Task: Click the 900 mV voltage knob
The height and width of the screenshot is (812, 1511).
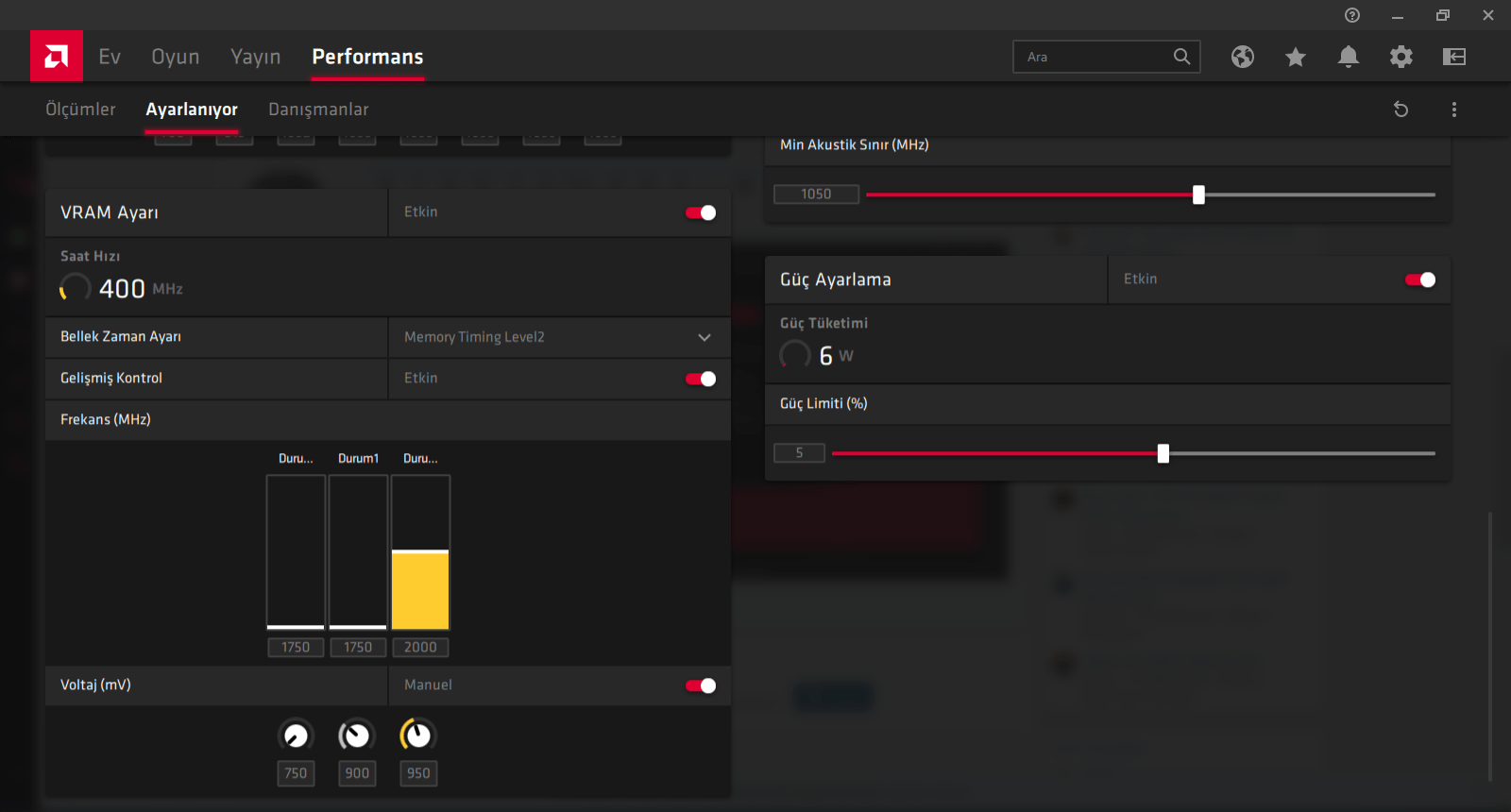Action: pyautogui.click(x=356, y=736)
